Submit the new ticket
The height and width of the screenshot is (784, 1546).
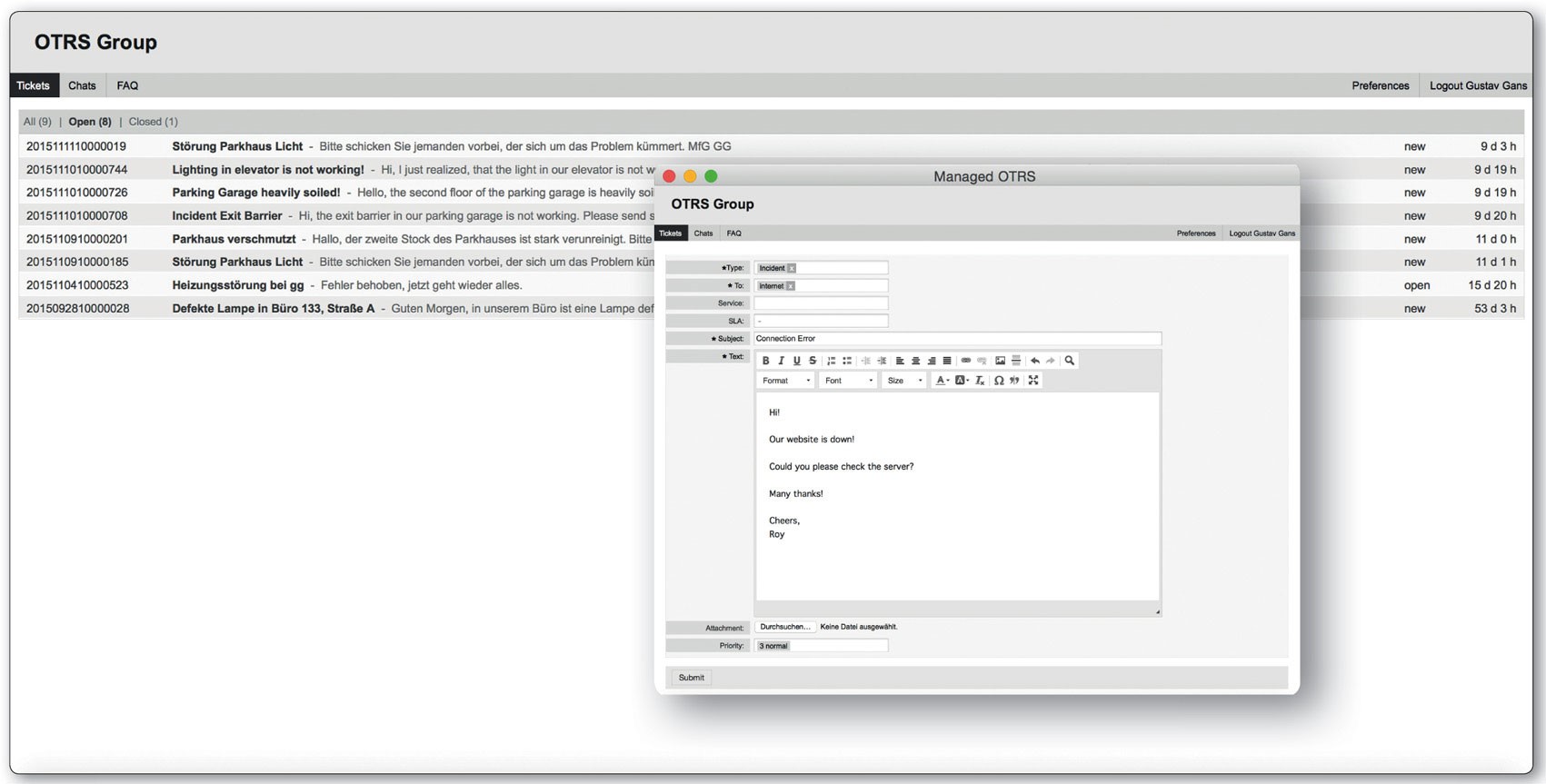(x=691, y=678)
